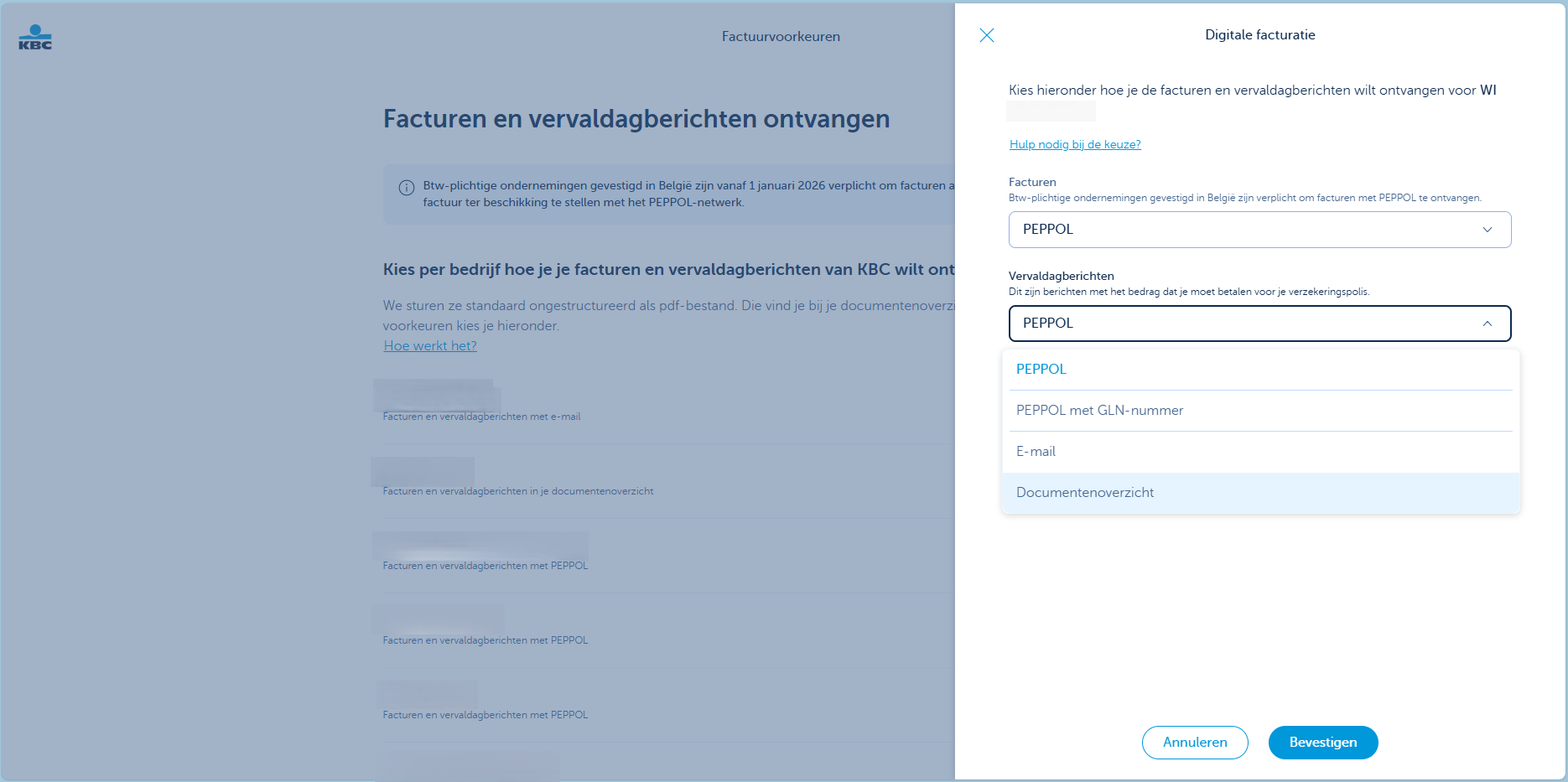The height and width of the screenshot is (782, 1568).
Task: Click the chevron of the Facturen dropdown
Action: point(1487,230)
